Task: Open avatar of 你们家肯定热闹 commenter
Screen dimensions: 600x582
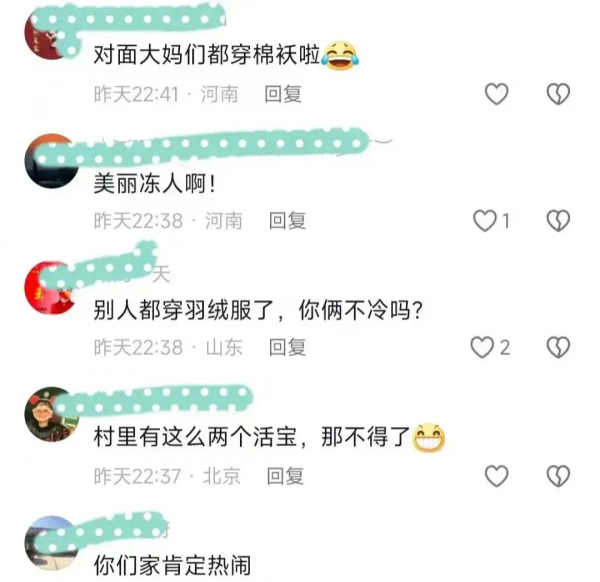Action: (x=52, y=543)
